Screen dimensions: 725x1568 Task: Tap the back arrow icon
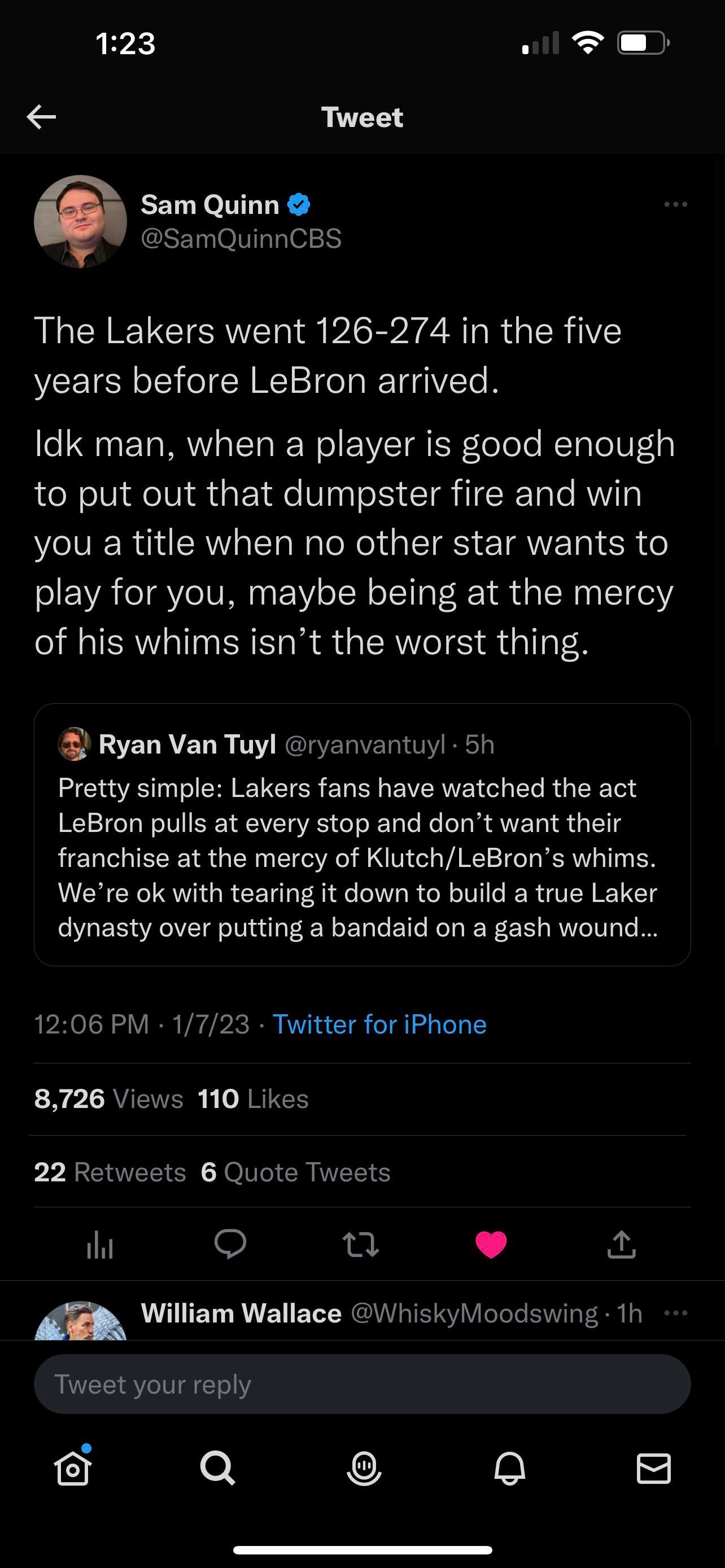click(x=41, y=117)
